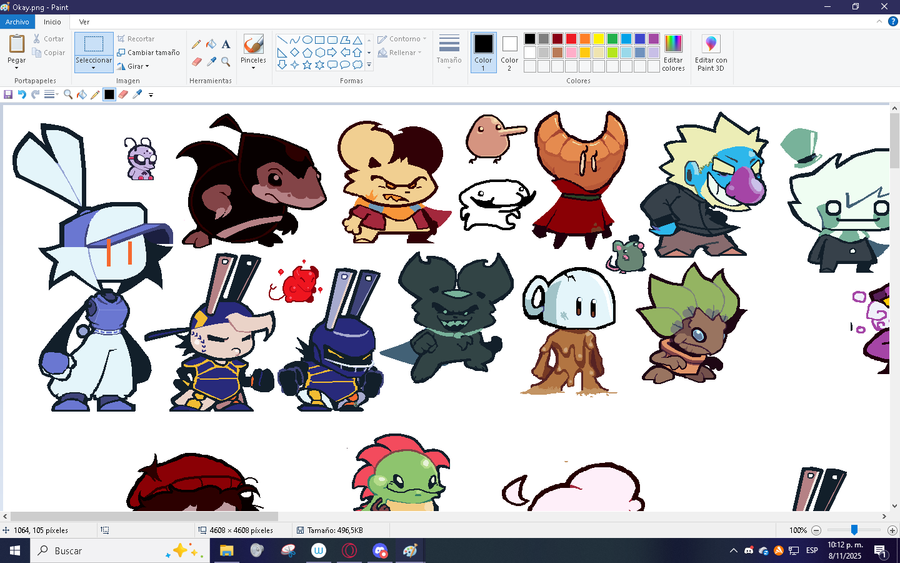Choose the rounded rectangle shape
900x563 pixels.
click(332, 40)
